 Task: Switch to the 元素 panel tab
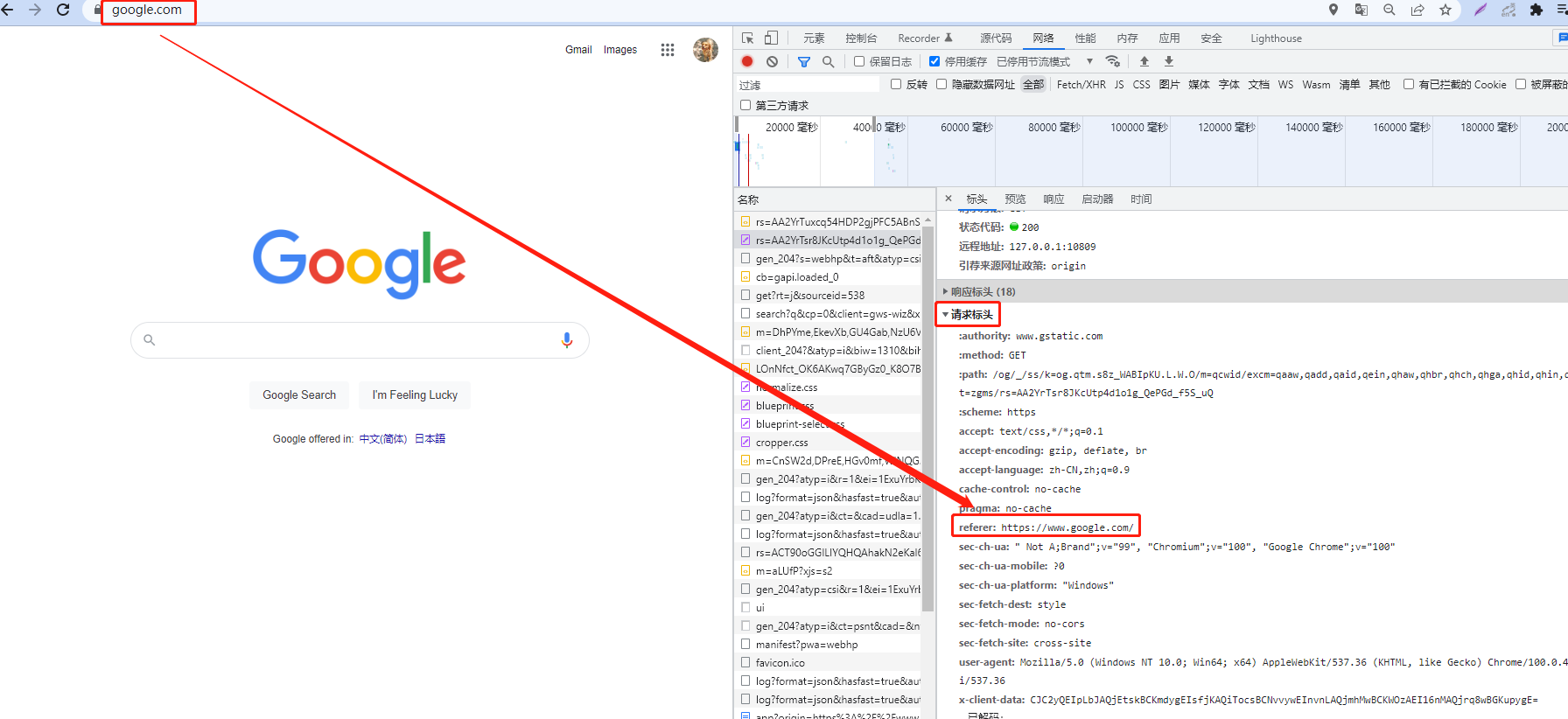(x=814, y=38)
